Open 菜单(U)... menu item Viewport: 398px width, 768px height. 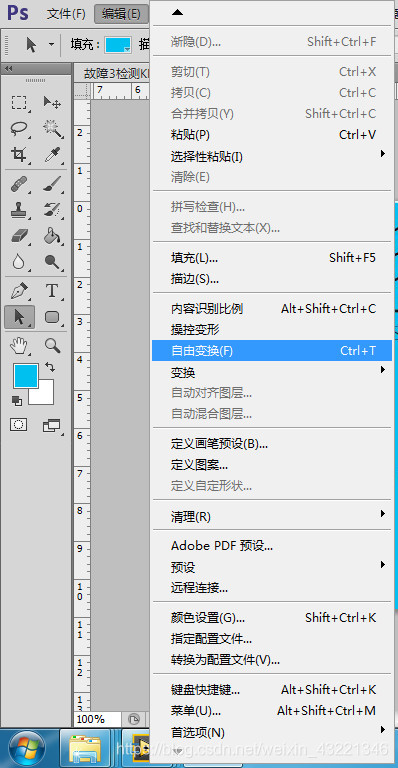click(x=272, y=710)
